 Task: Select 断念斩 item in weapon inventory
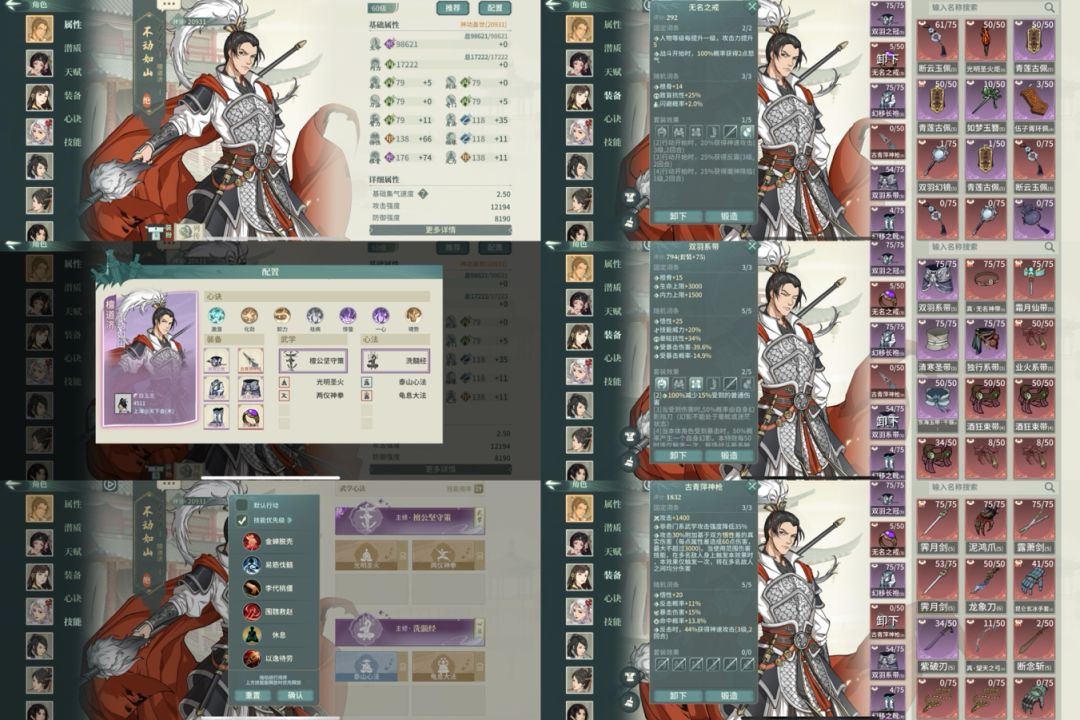[x=1034, y=646]
